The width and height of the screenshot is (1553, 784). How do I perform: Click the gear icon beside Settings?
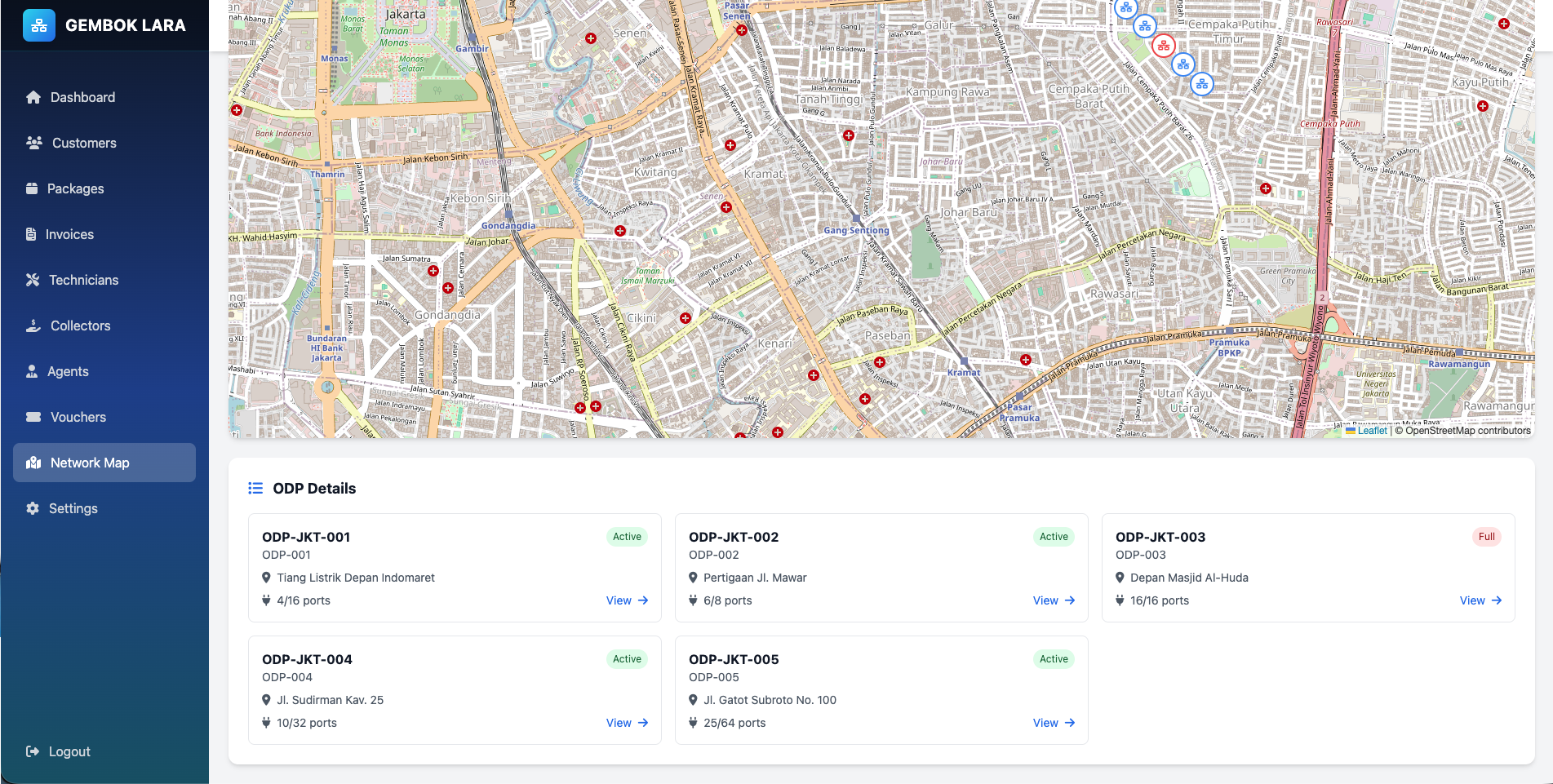pyautogui.click(x=33, y=508)
